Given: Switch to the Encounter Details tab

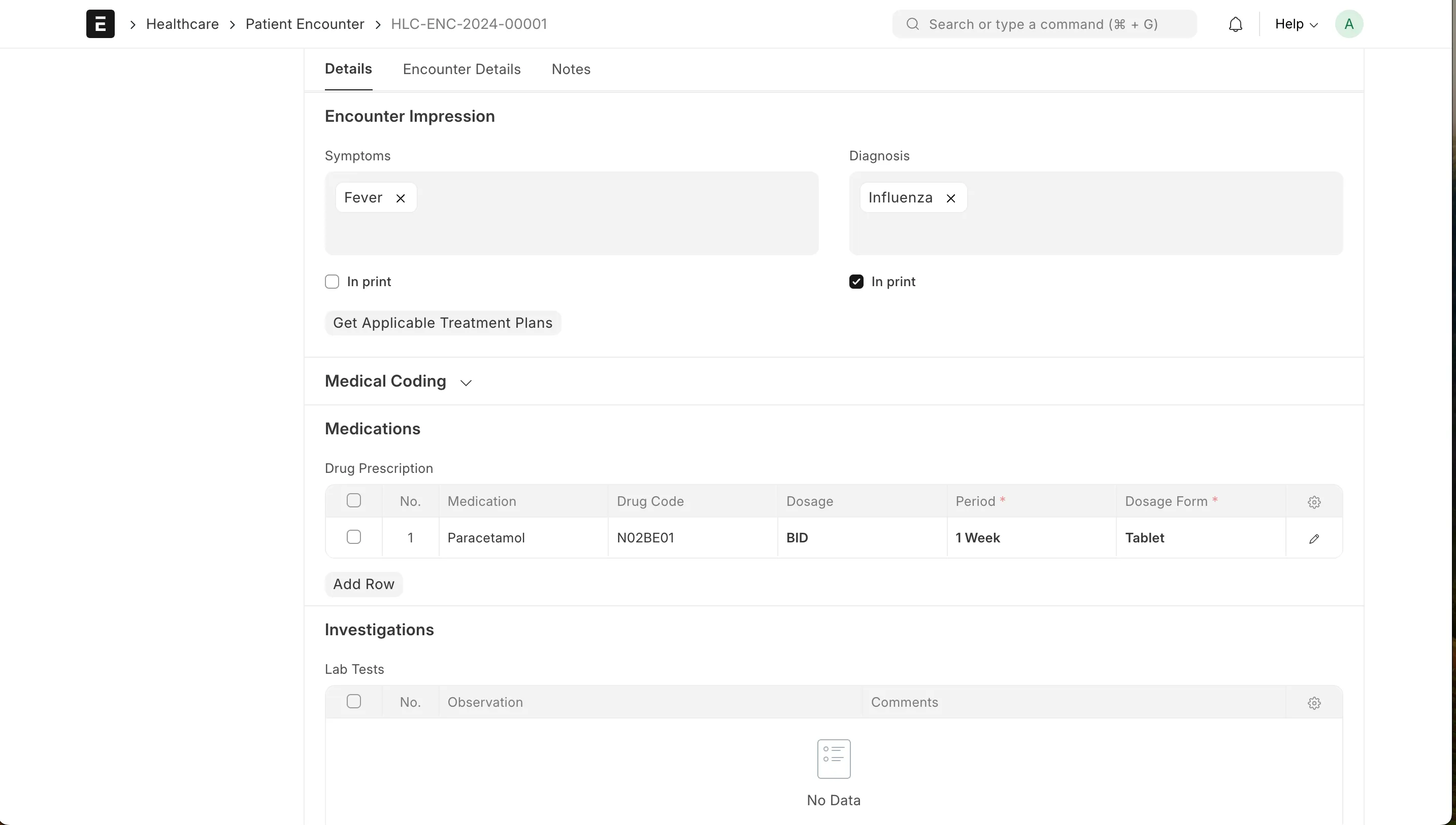Looking at the screenshot, I should 461,69.
